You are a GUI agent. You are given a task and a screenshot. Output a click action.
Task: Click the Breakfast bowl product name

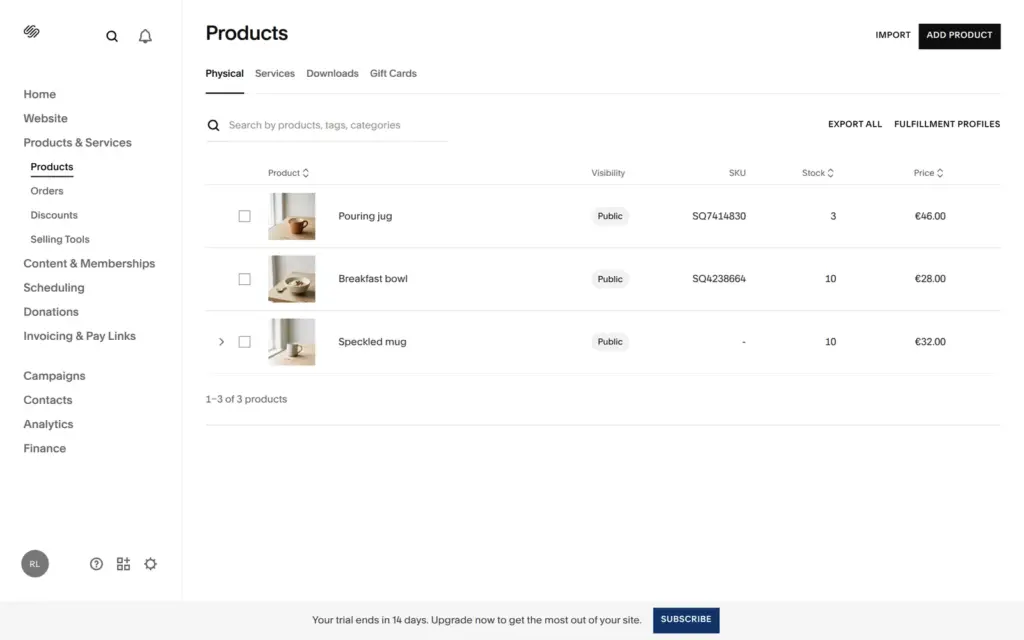[x=373, y=279]
